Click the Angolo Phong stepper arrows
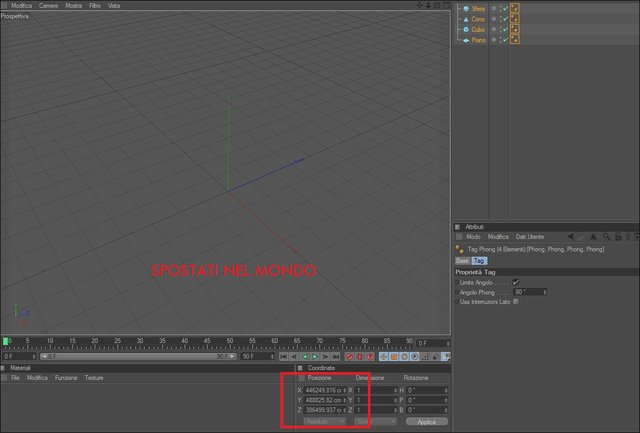The height and width of the screenshot is (433, 640). click(544, 292)
